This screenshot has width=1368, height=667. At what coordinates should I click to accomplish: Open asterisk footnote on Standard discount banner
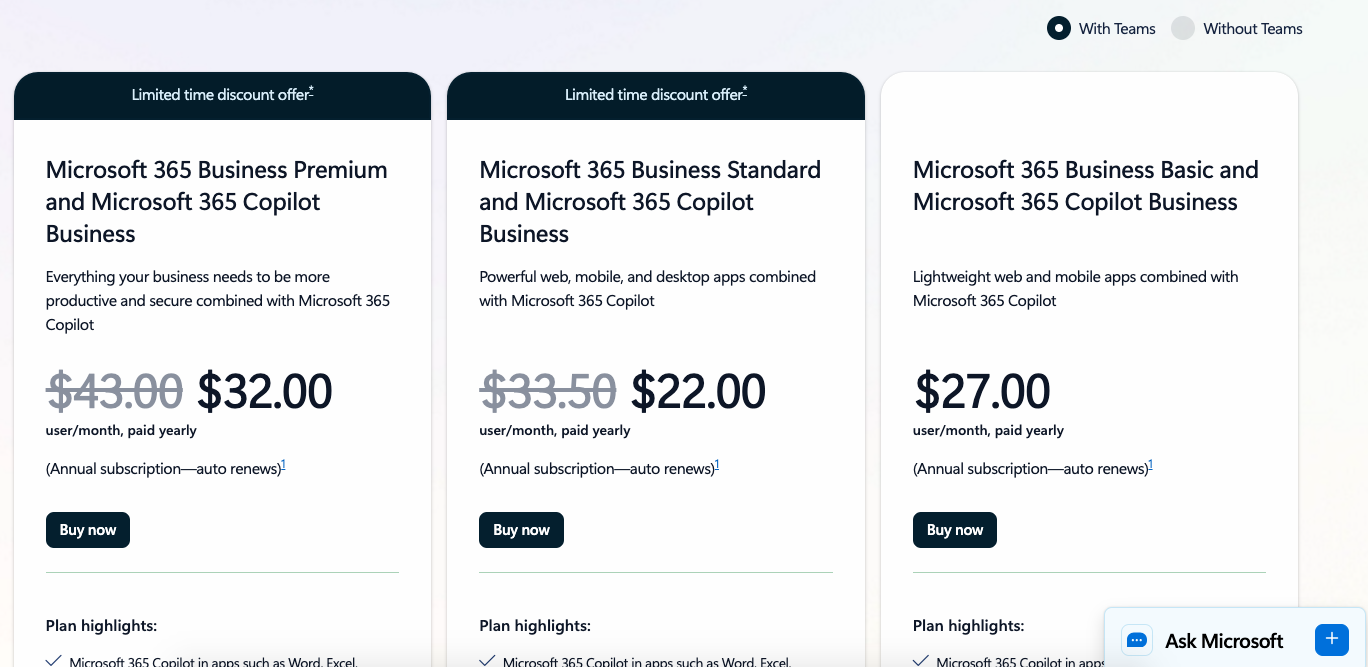coord(745,92)
